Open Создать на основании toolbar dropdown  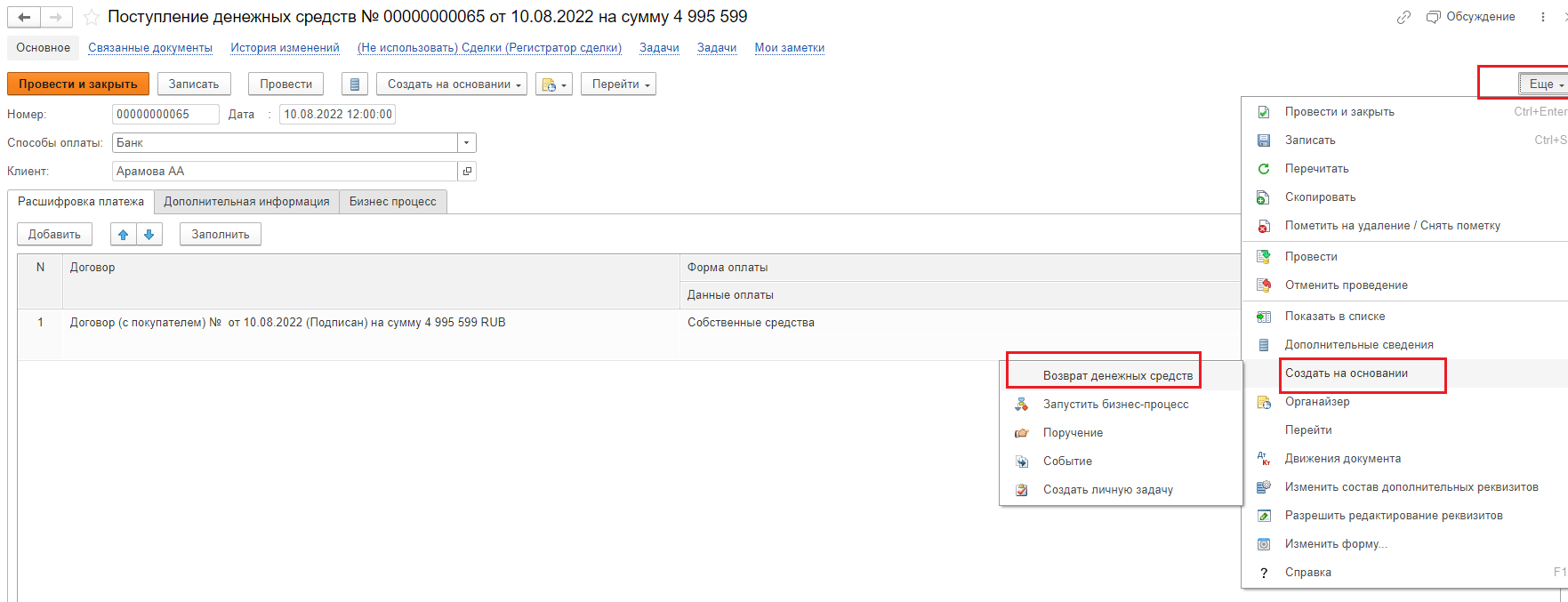point(452,84)
